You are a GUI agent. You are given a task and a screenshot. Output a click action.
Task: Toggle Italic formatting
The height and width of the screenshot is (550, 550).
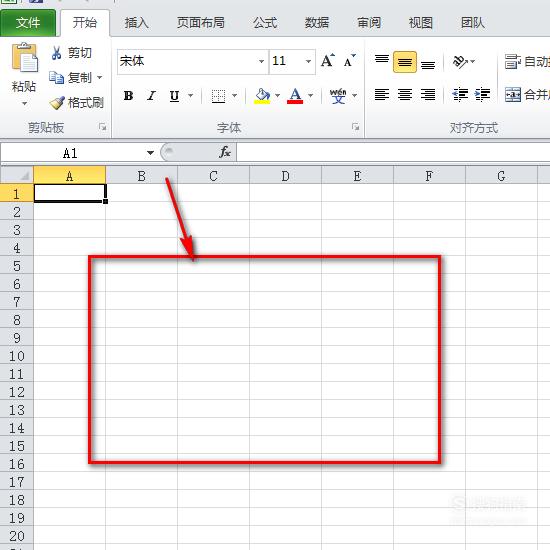(152, 95)
